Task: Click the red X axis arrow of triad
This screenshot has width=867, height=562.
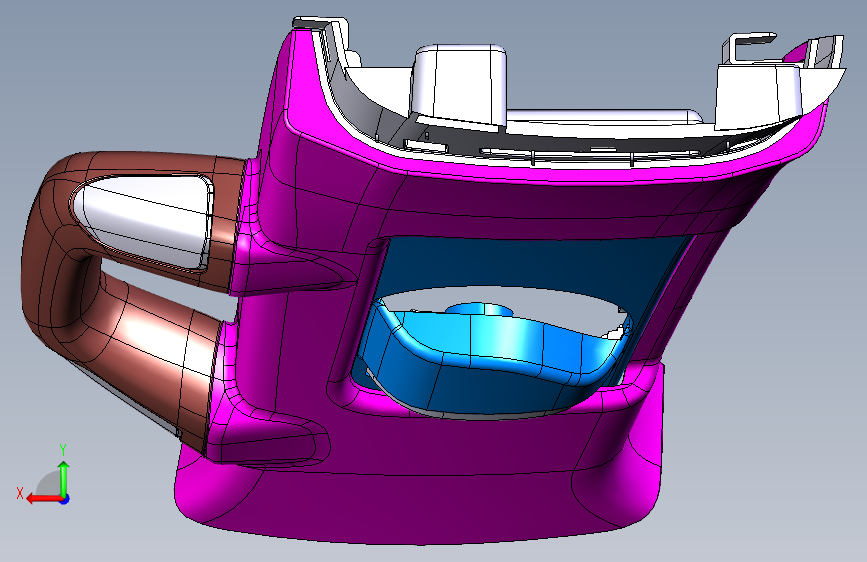Action: pos(43,499)
